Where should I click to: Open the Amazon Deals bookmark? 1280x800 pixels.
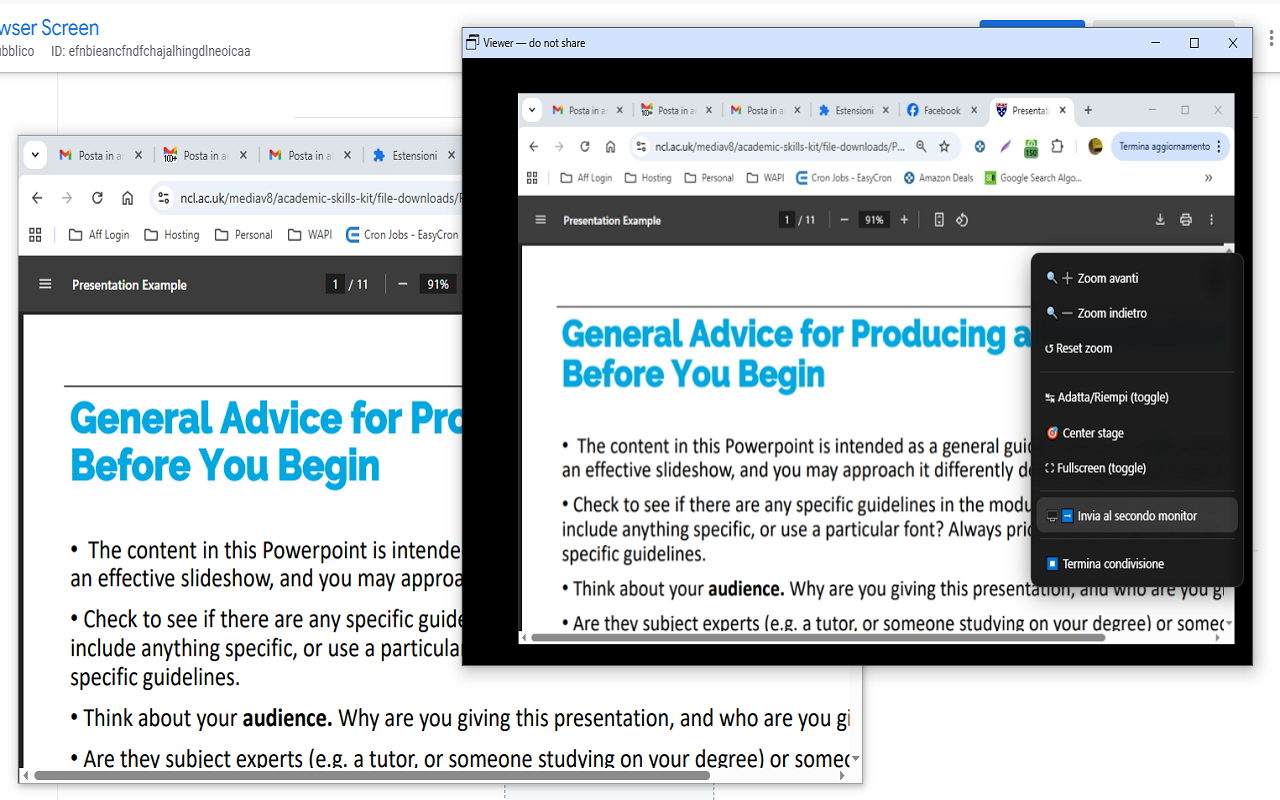pos(937,177)
